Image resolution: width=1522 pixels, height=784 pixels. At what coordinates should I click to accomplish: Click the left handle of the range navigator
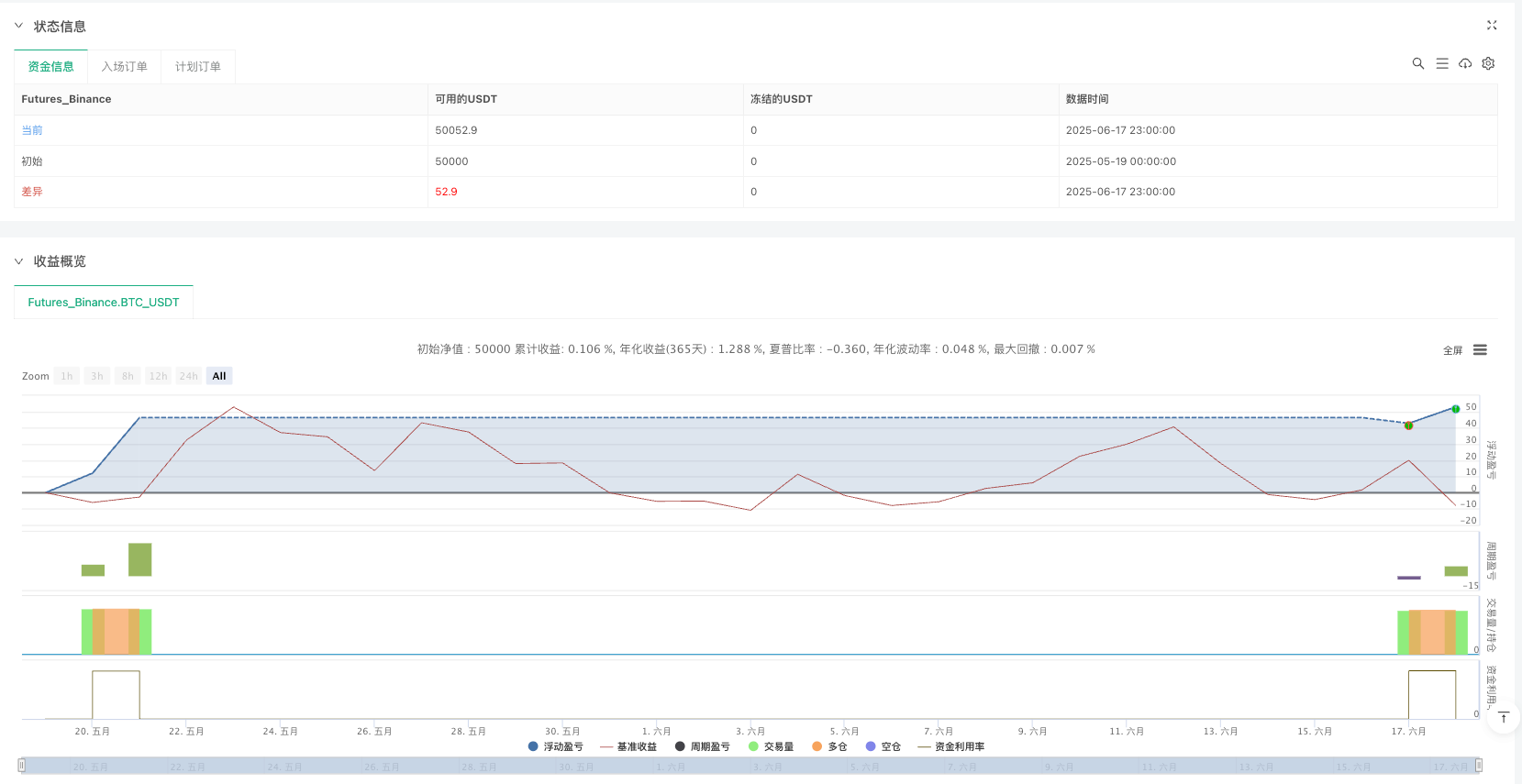coord(22,766)
